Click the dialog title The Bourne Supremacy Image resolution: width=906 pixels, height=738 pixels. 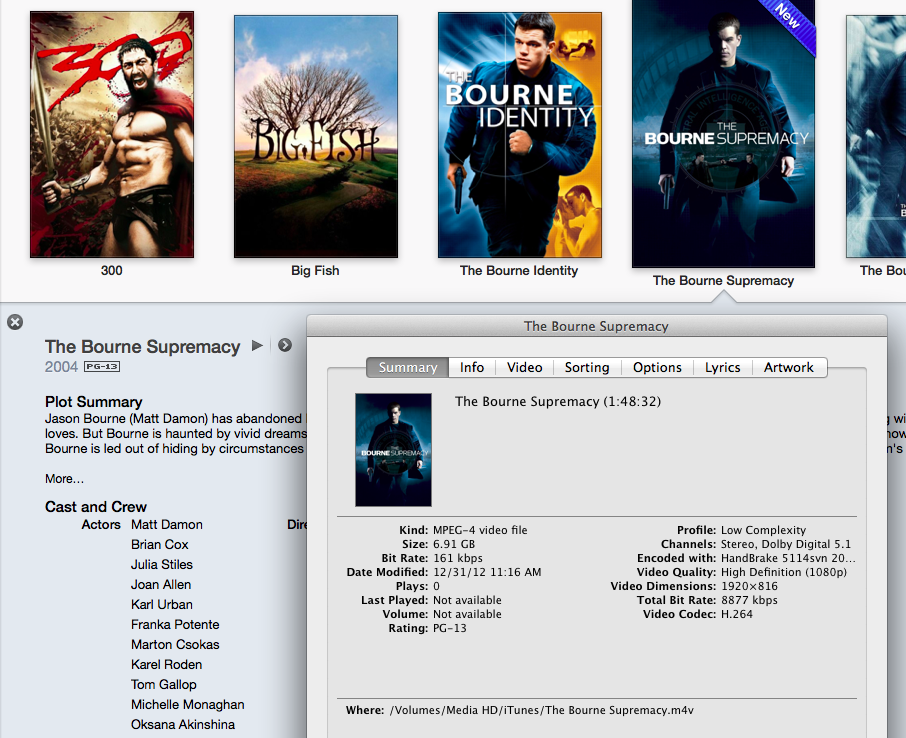coord(596,327)
